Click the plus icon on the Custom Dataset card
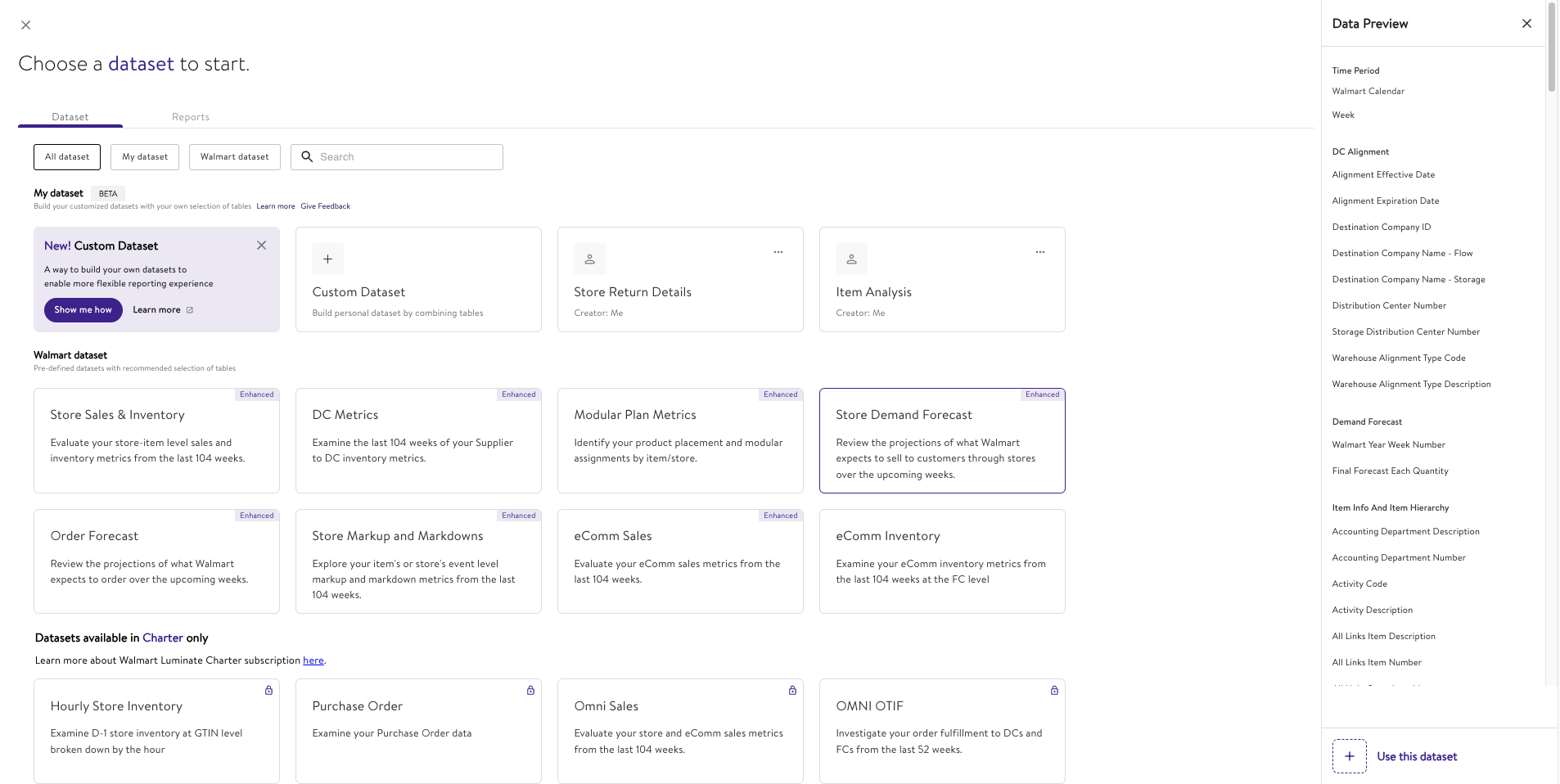 tap(327, 259)
